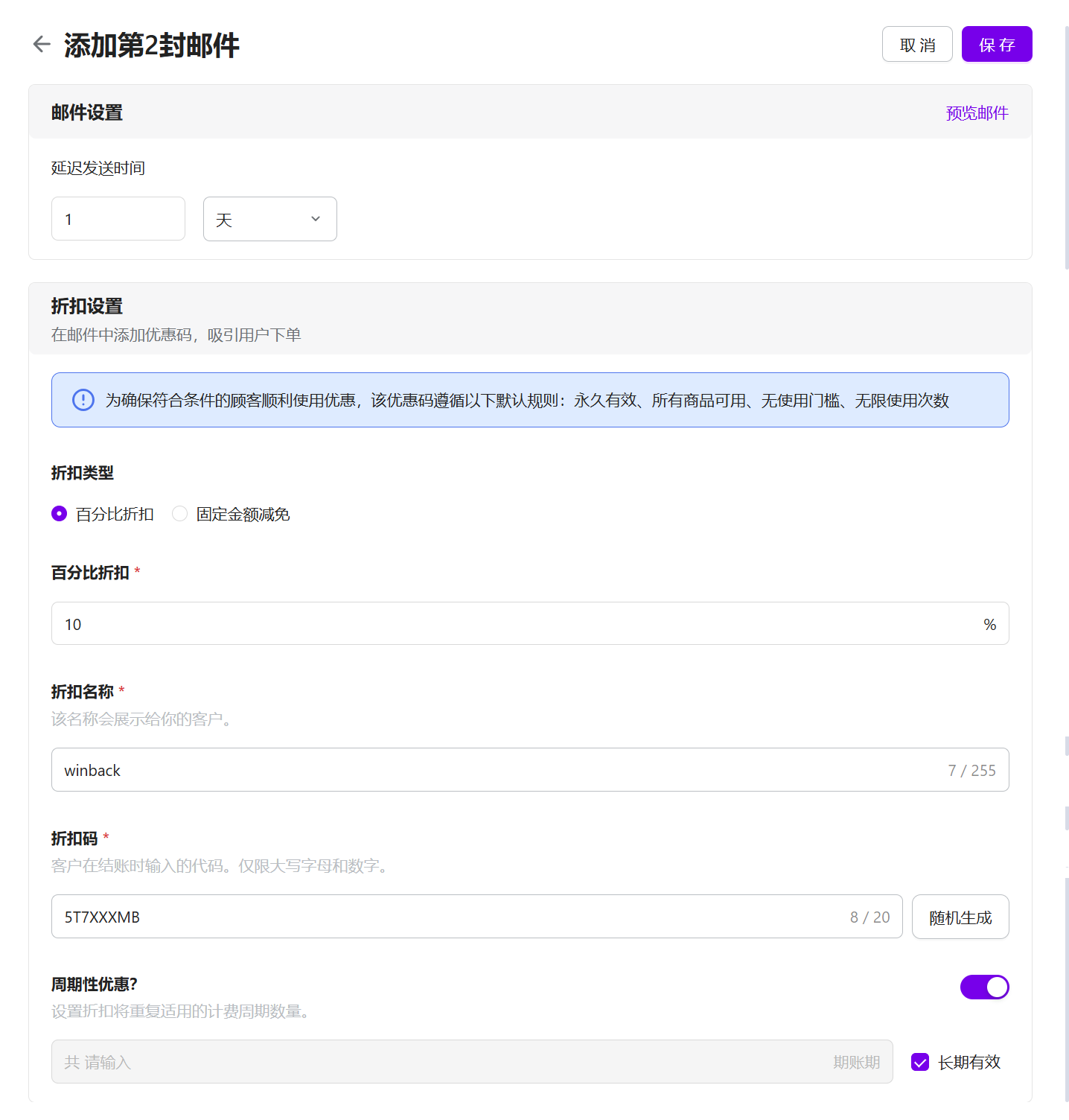The height and width of the screenshot is (1120, 1069).
Task: Click the delay time number input
Action: [x=118, y=219]
